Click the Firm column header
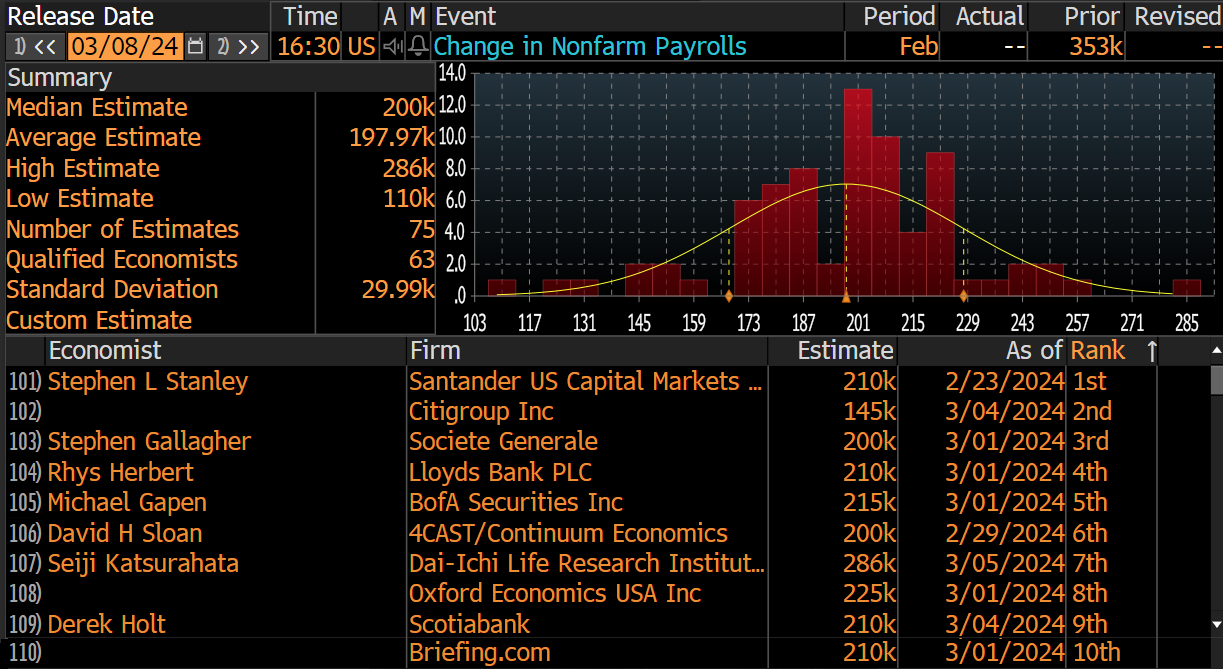The width and height of the screenshot is (1223, 669). pos(435,351)
